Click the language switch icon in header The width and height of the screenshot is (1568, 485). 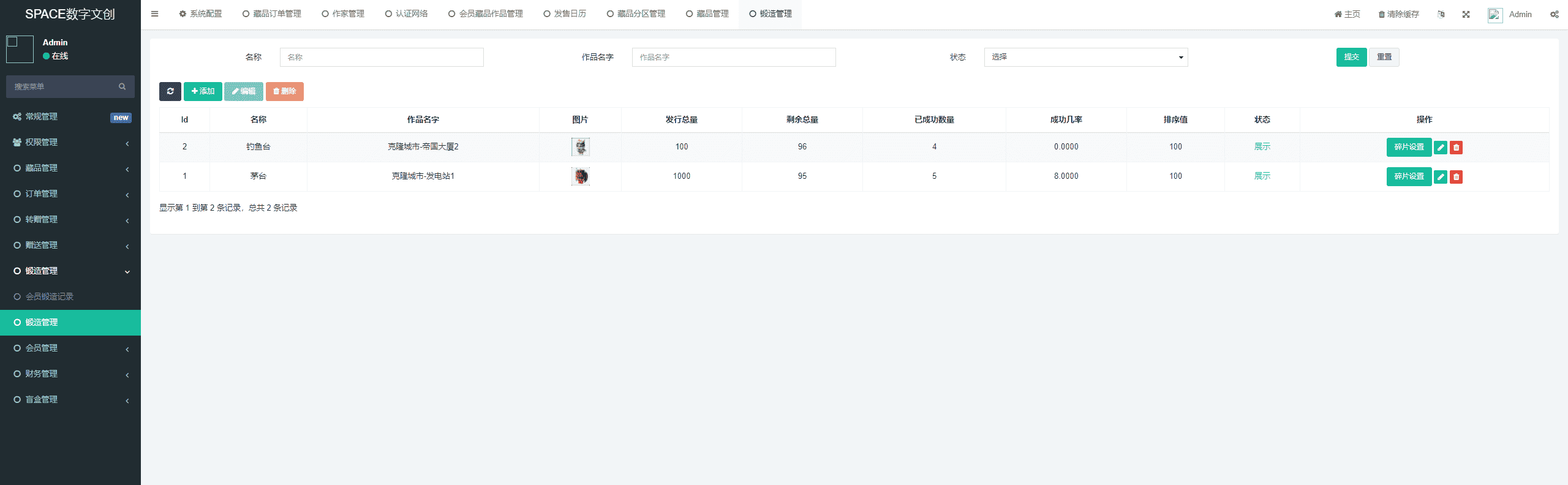pyautogui.click(x=1441, y=14)
